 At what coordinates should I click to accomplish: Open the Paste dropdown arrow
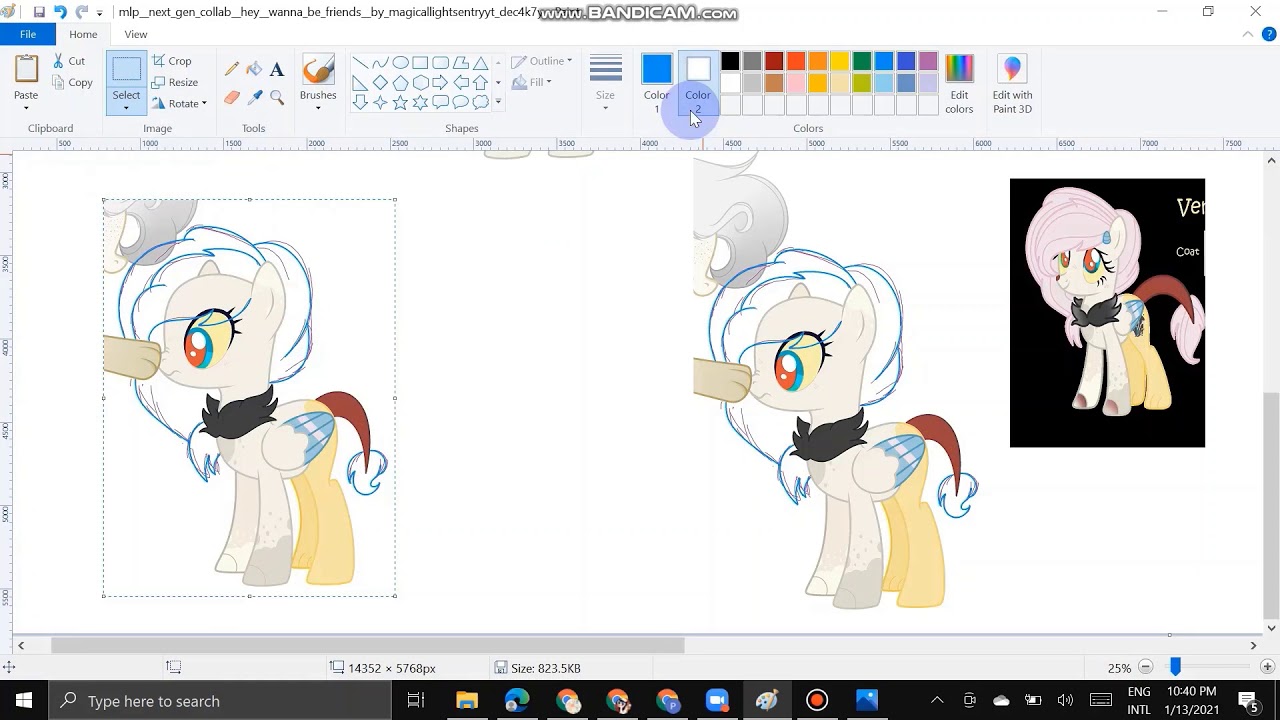pos(26,108)
